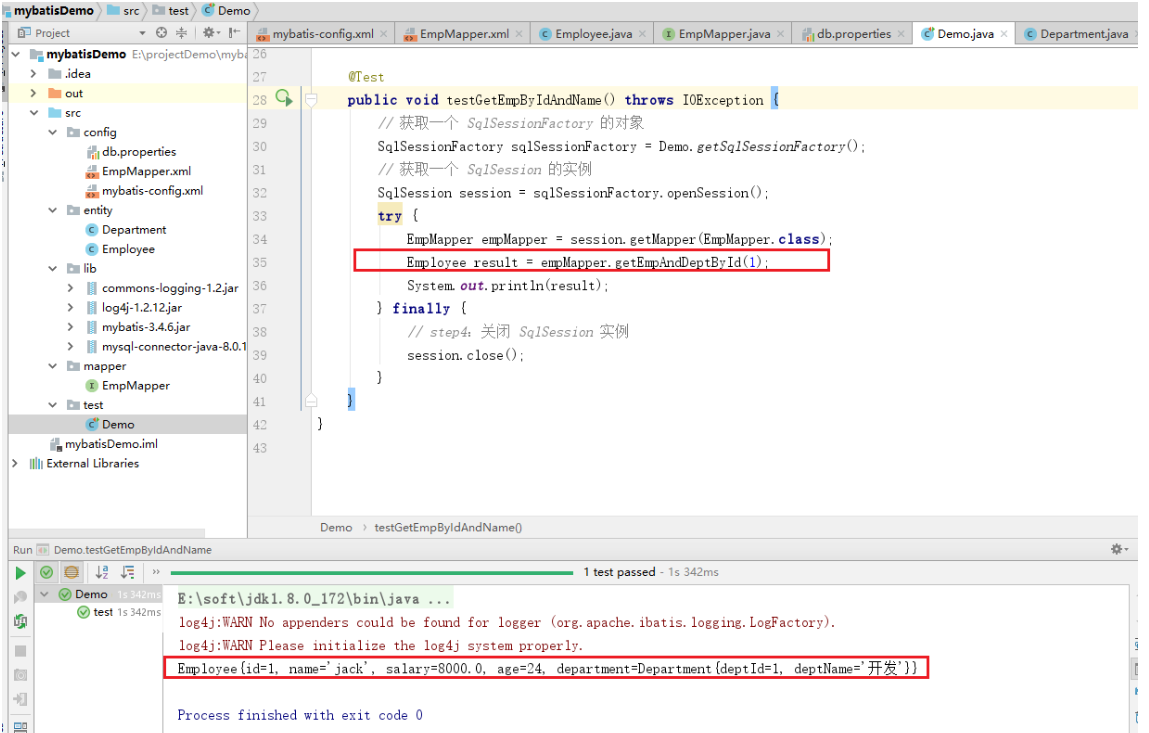
Task: Sort test results alphabetically
Action: click(x=102, y=572)
